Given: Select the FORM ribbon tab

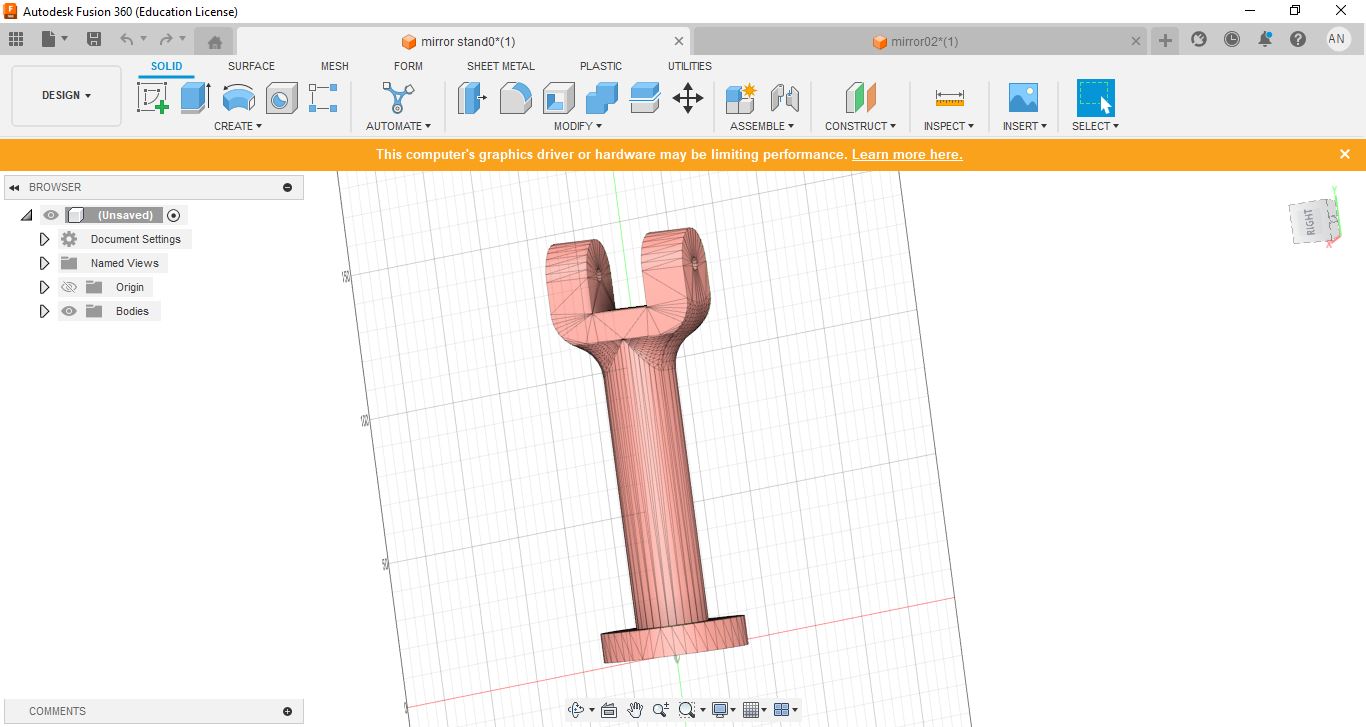Looking at the screenshot, I should (x=408, y=66).
